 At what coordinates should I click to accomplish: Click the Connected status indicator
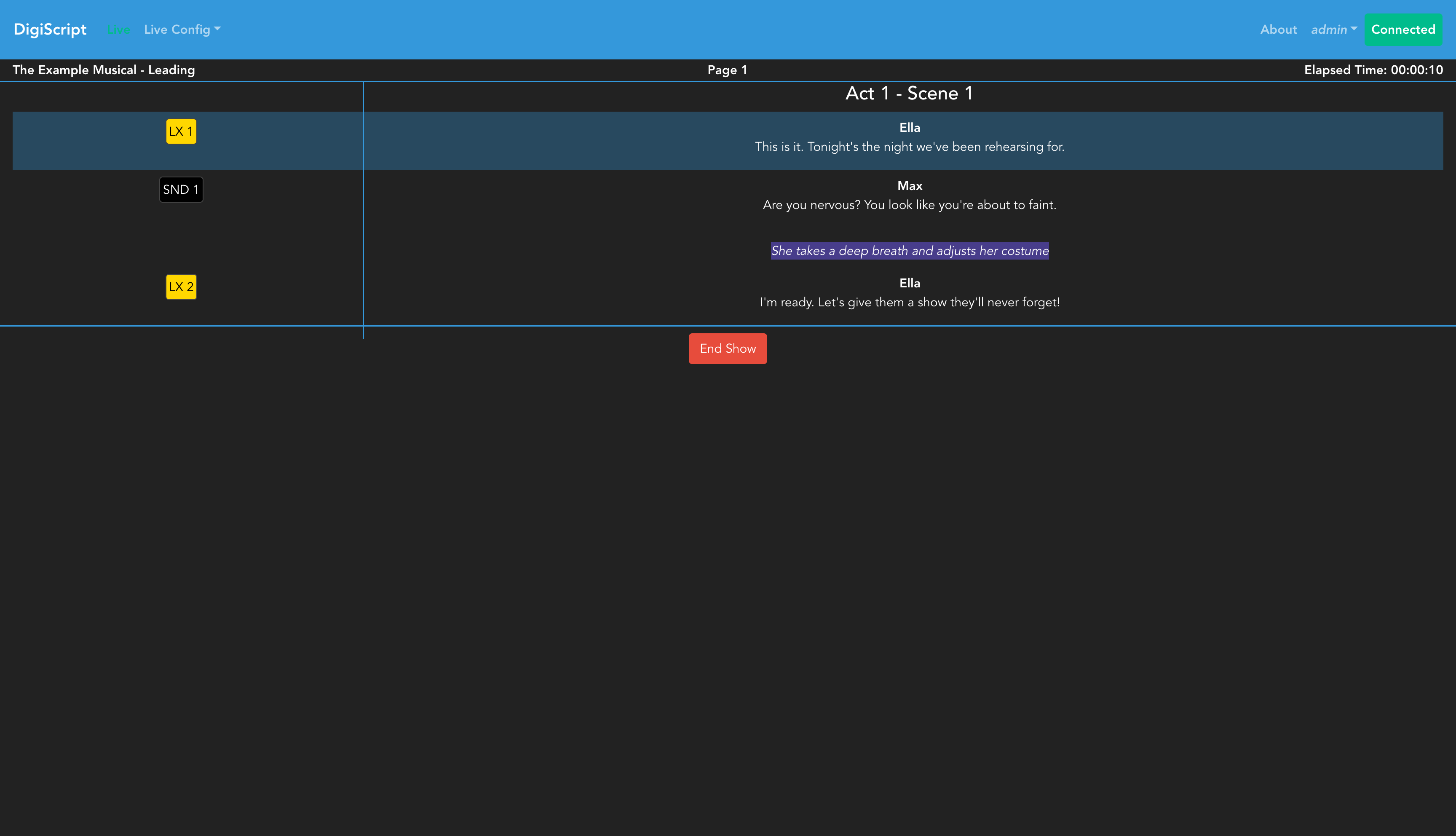click(1402, 29)
